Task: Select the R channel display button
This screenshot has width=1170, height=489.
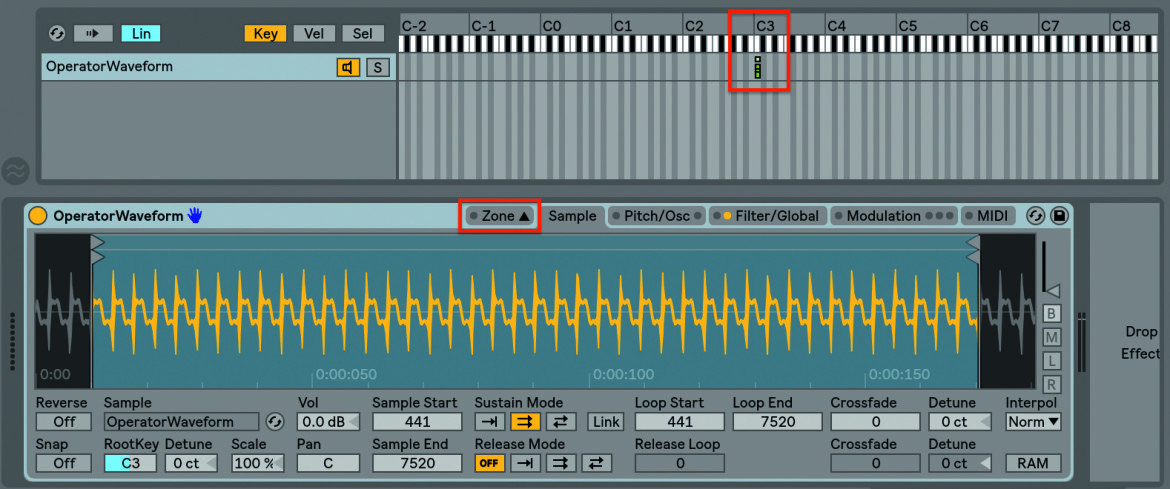Action: tap(1052, 385)
